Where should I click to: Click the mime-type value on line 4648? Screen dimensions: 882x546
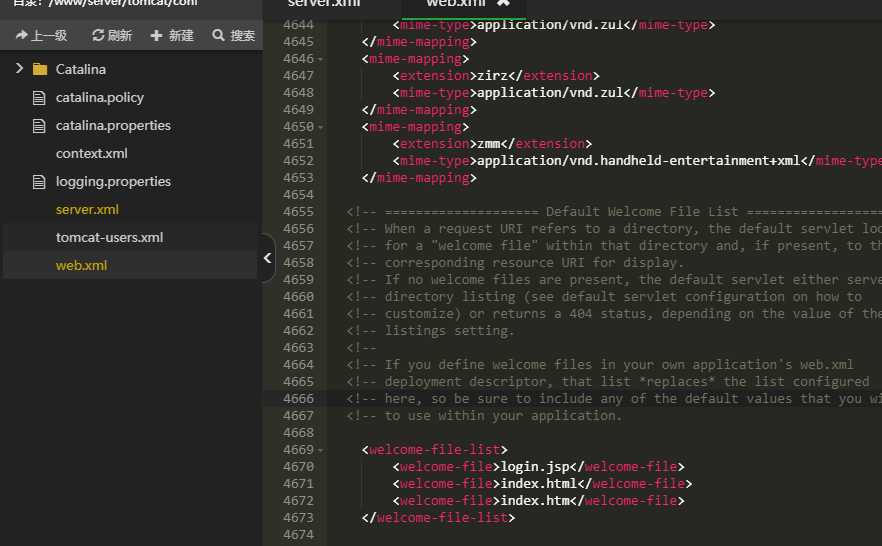[550, 93]
